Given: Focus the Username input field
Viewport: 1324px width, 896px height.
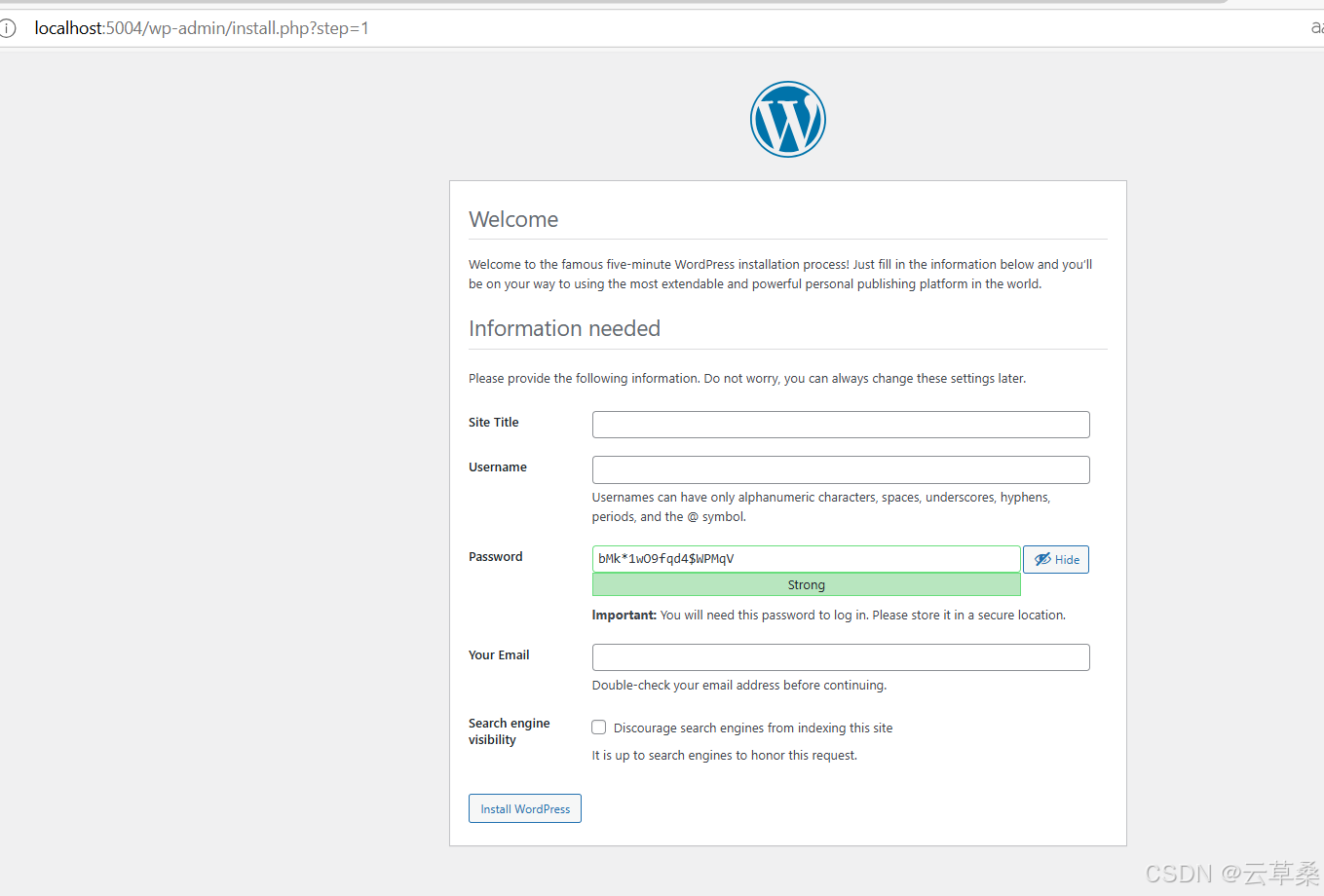Looking at the screenshot, I should pos(841,469).
